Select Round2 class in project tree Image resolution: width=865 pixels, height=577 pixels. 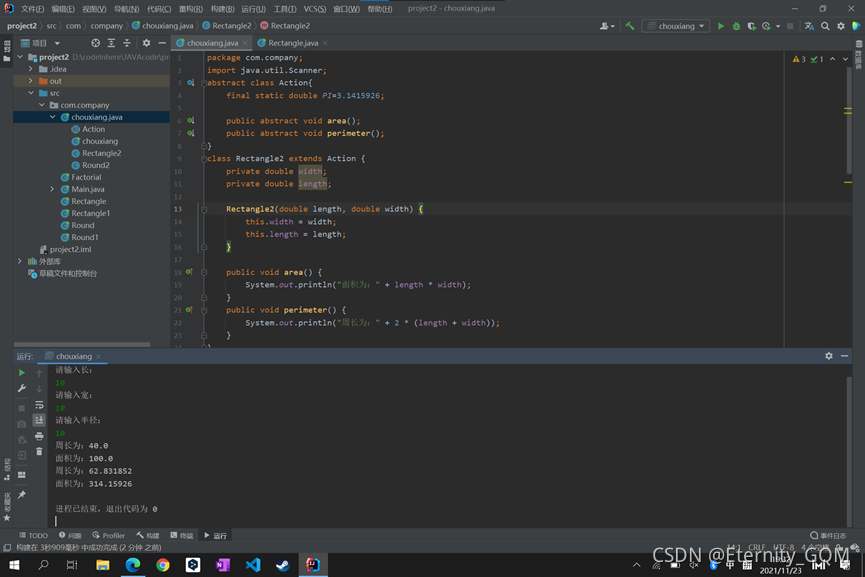tap(95, 165)
